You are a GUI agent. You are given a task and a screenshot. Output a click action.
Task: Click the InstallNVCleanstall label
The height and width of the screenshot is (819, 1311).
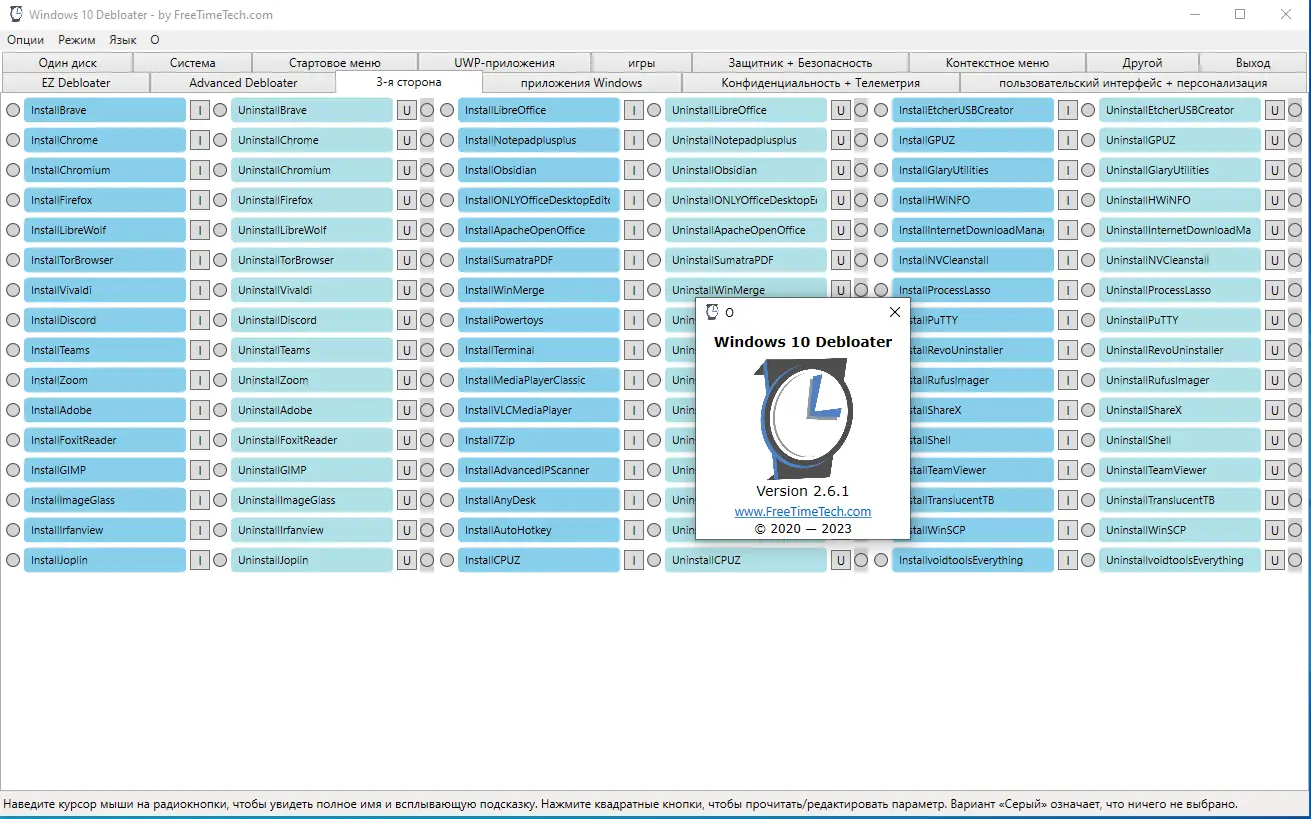tap(973, 260)
